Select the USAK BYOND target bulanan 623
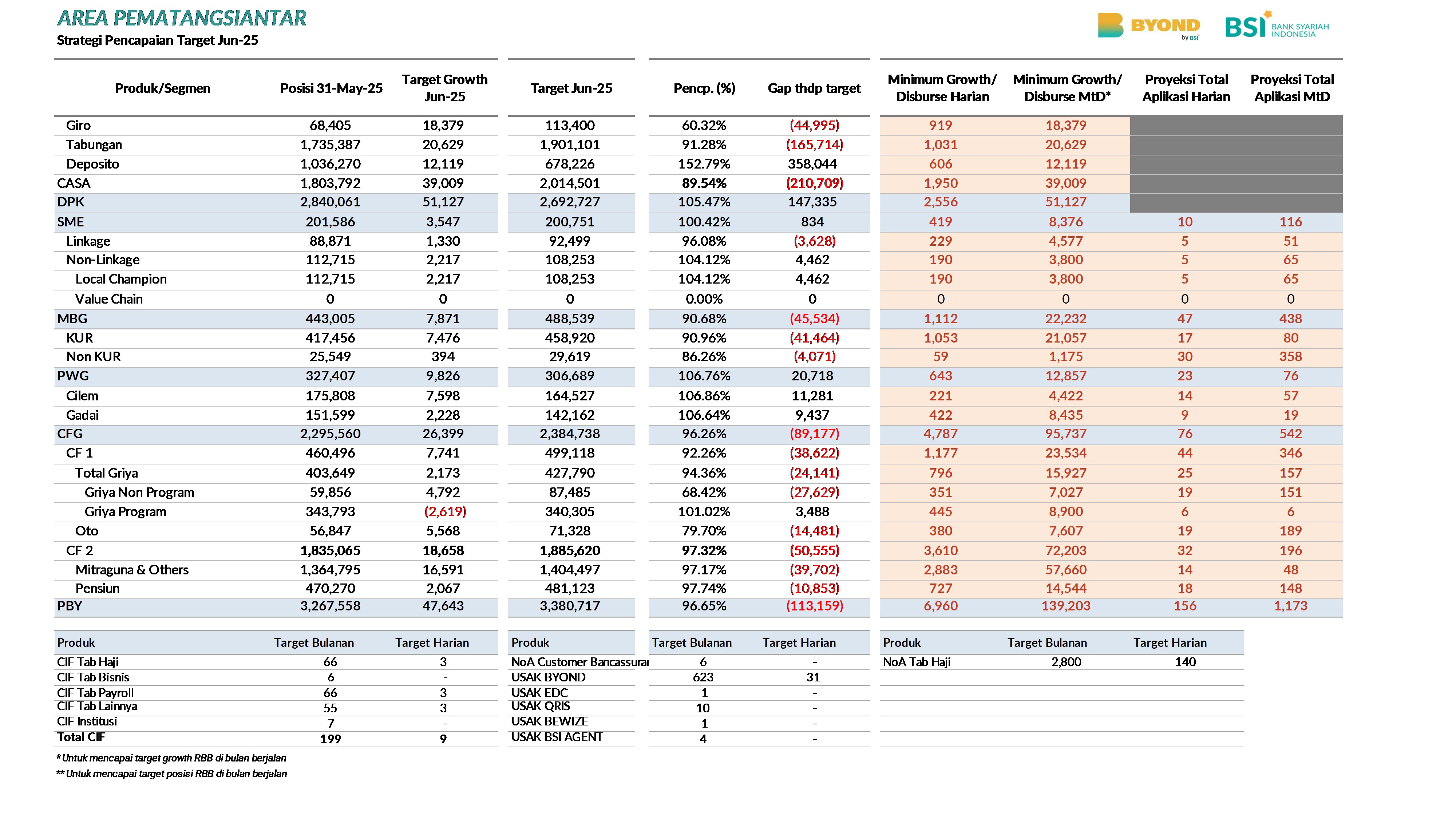The height and width of the screenshot is (819, 1456). tap(703, 677)
